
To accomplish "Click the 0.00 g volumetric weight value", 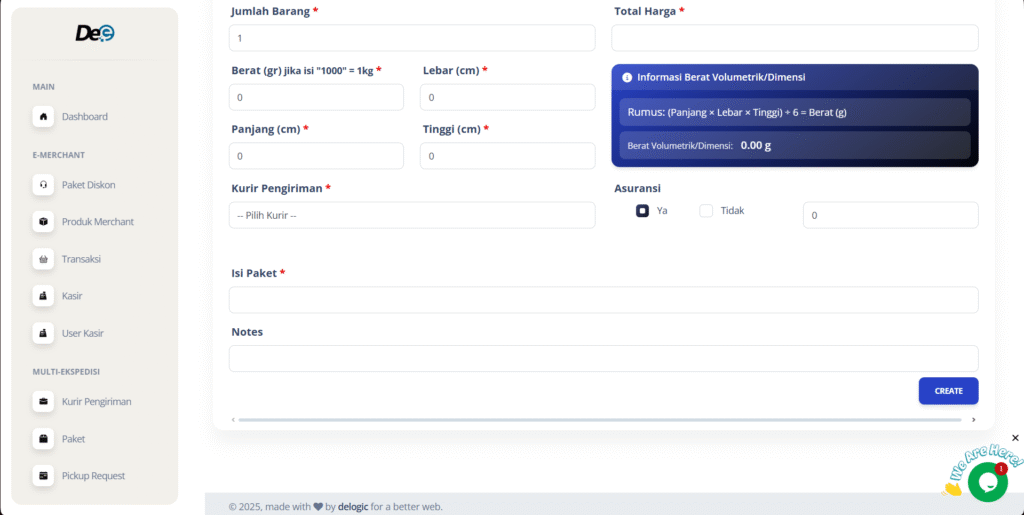I will (756, 145).
